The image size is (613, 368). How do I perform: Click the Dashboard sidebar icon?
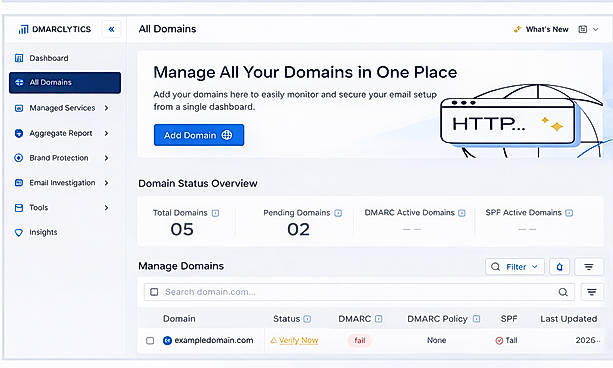point(19,58)
